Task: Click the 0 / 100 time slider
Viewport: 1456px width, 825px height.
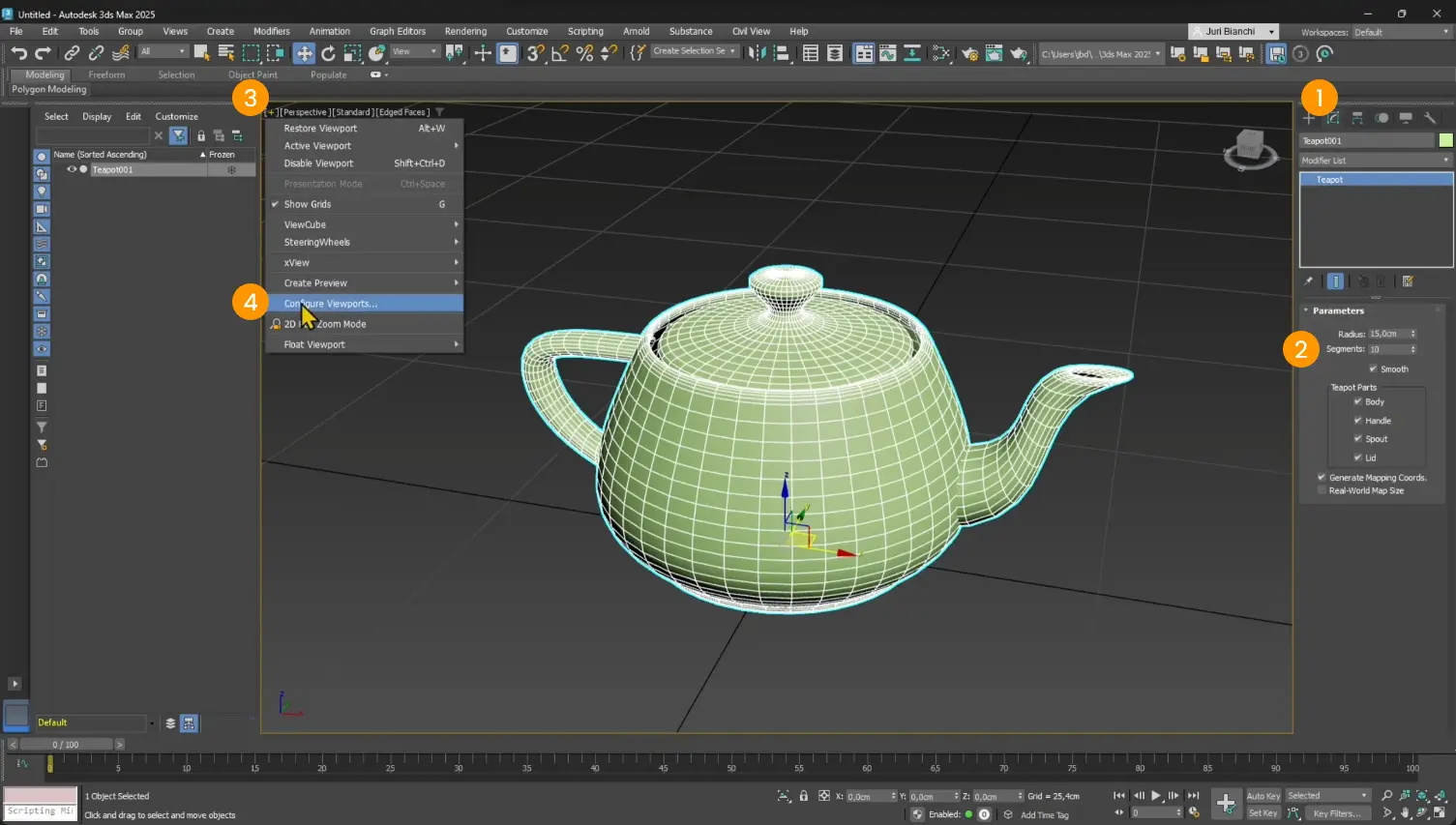Action: coord(66,745)
